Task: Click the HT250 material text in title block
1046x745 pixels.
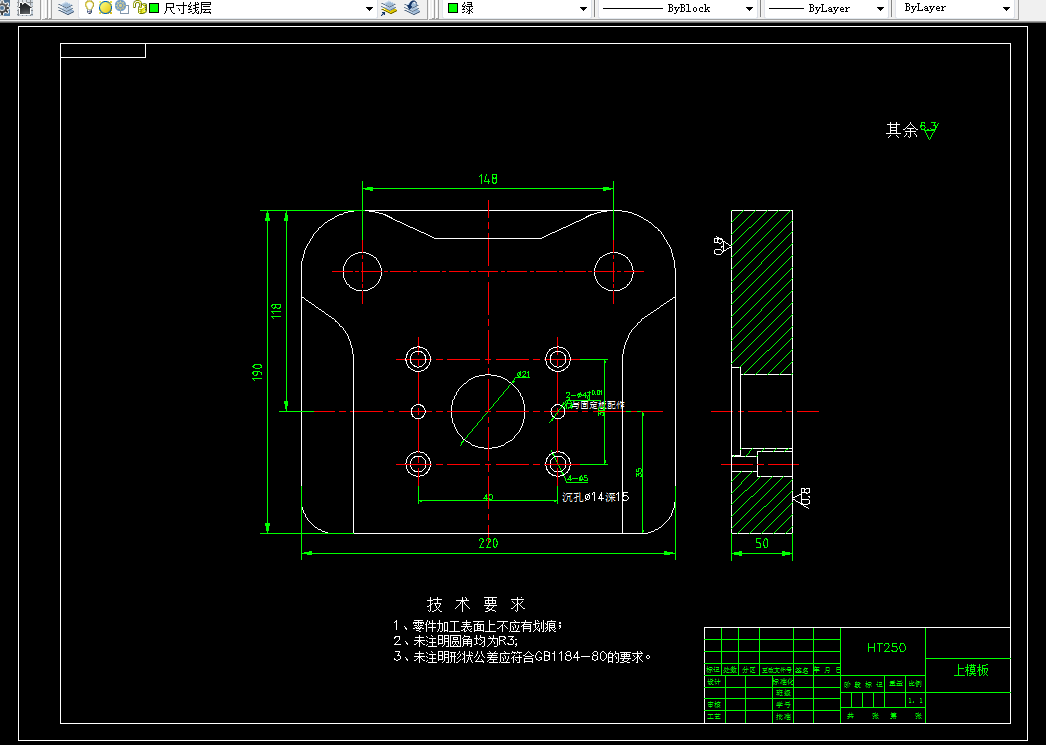Action: (887, 648)
